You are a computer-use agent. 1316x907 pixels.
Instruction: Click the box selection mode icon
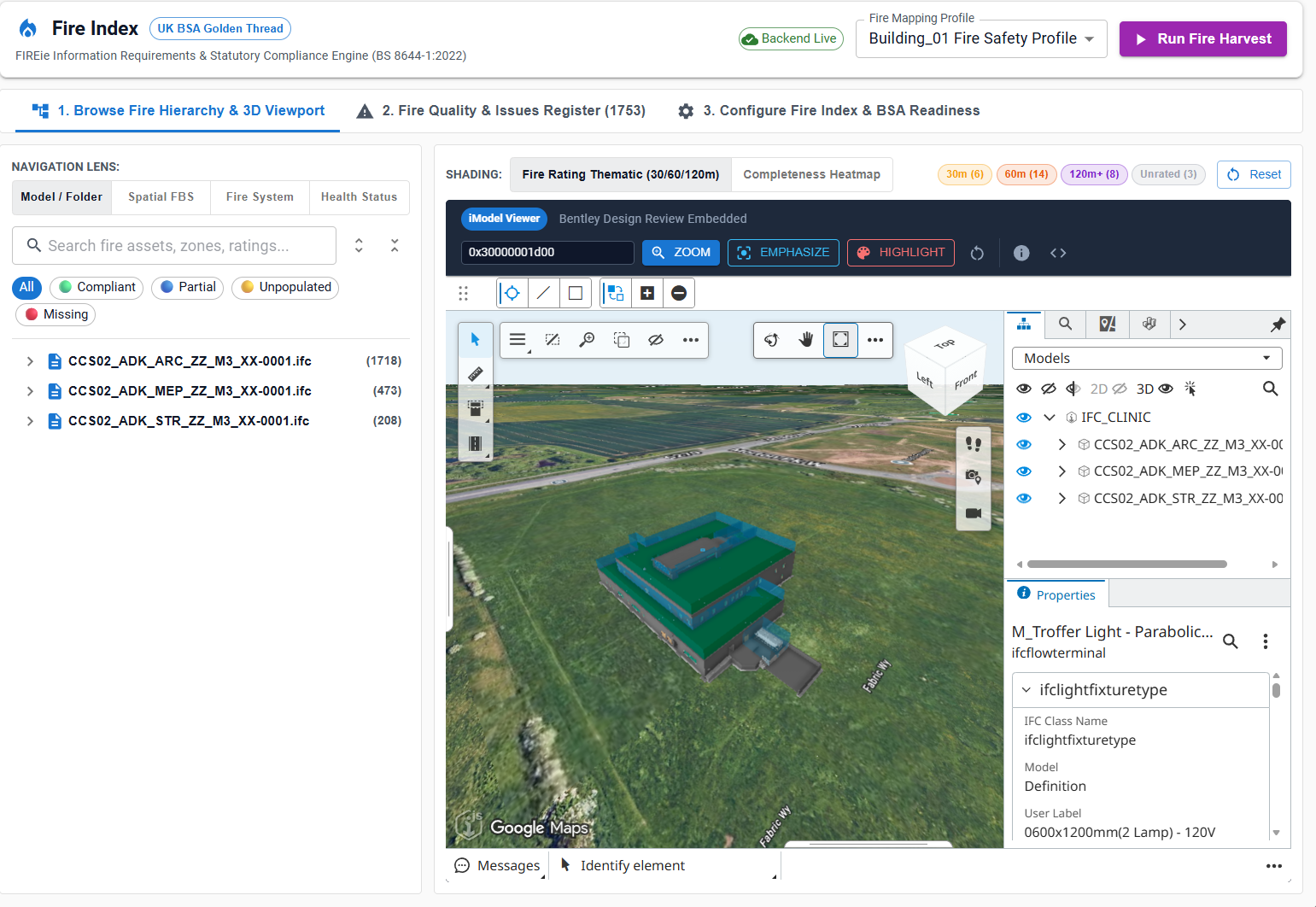tap(576, 293)
